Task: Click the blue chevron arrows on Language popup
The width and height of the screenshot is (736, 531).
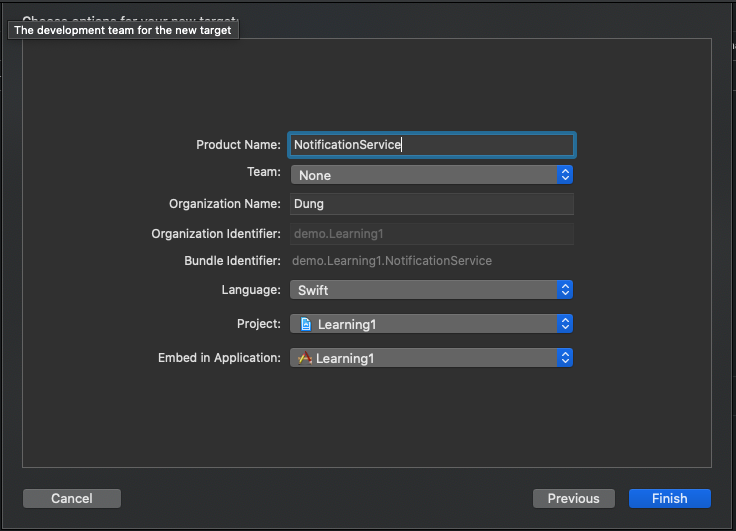Action: coord(565,290)
